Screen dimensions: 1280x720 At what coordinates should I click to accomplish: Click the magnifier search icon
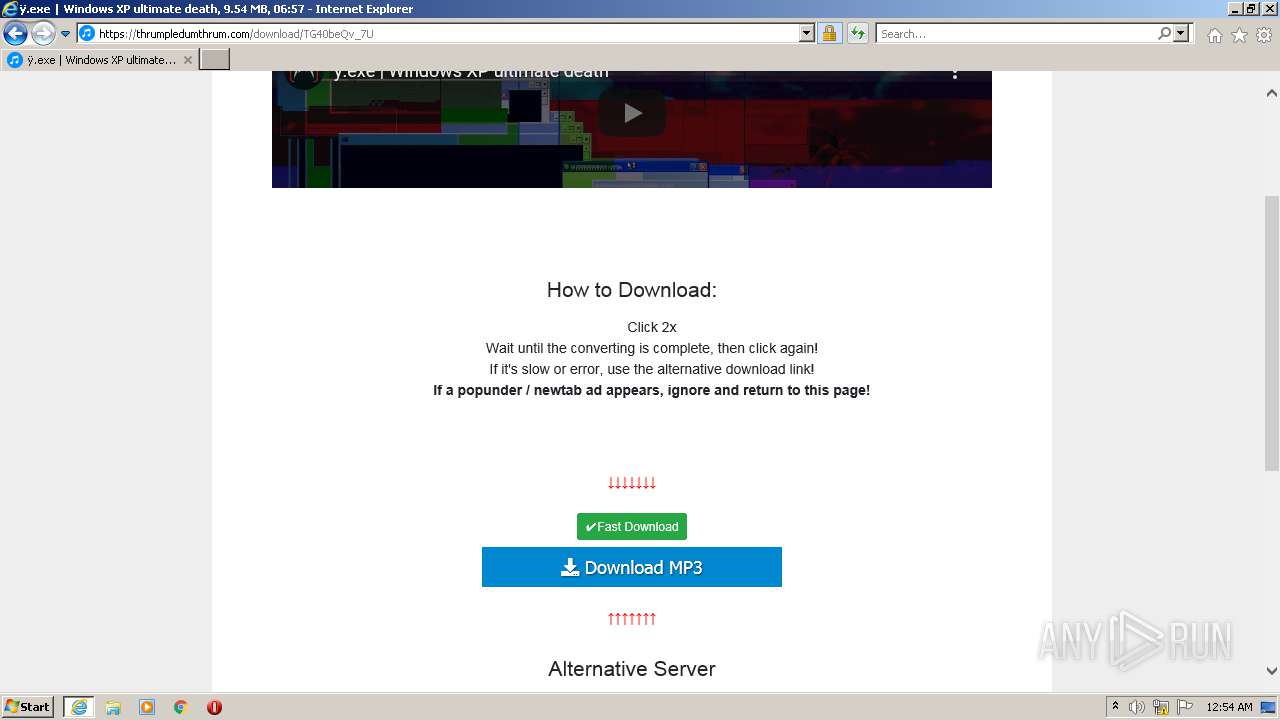tap(1164, 34)
